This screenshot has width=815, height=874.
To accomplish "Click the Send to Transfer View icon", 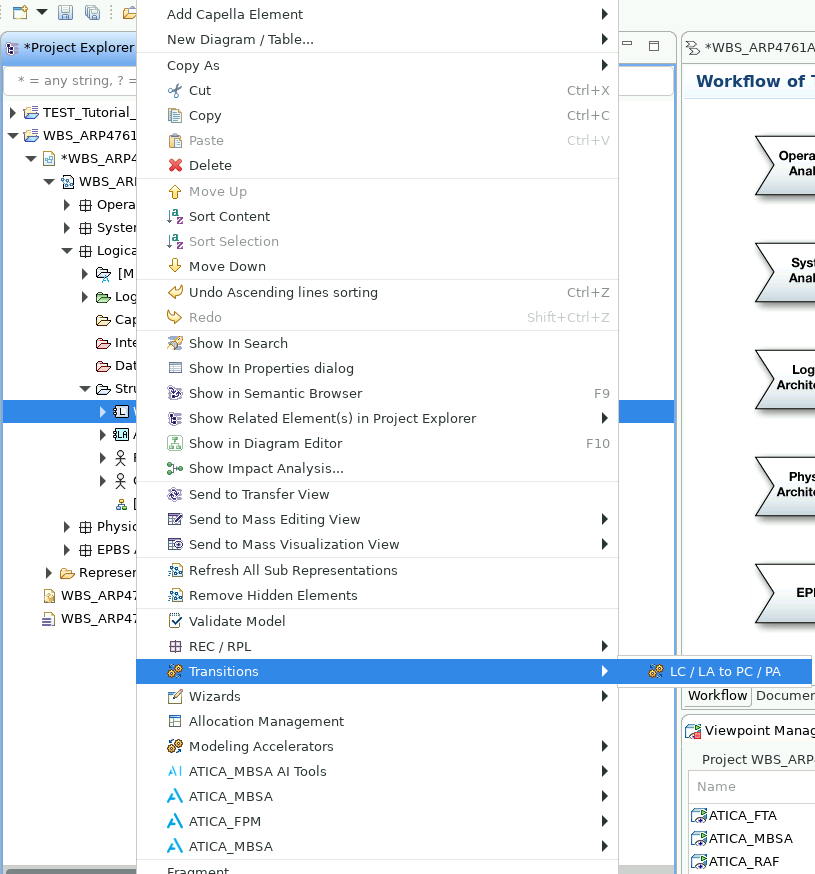I will pyautogui.click(x=175, y=494).
